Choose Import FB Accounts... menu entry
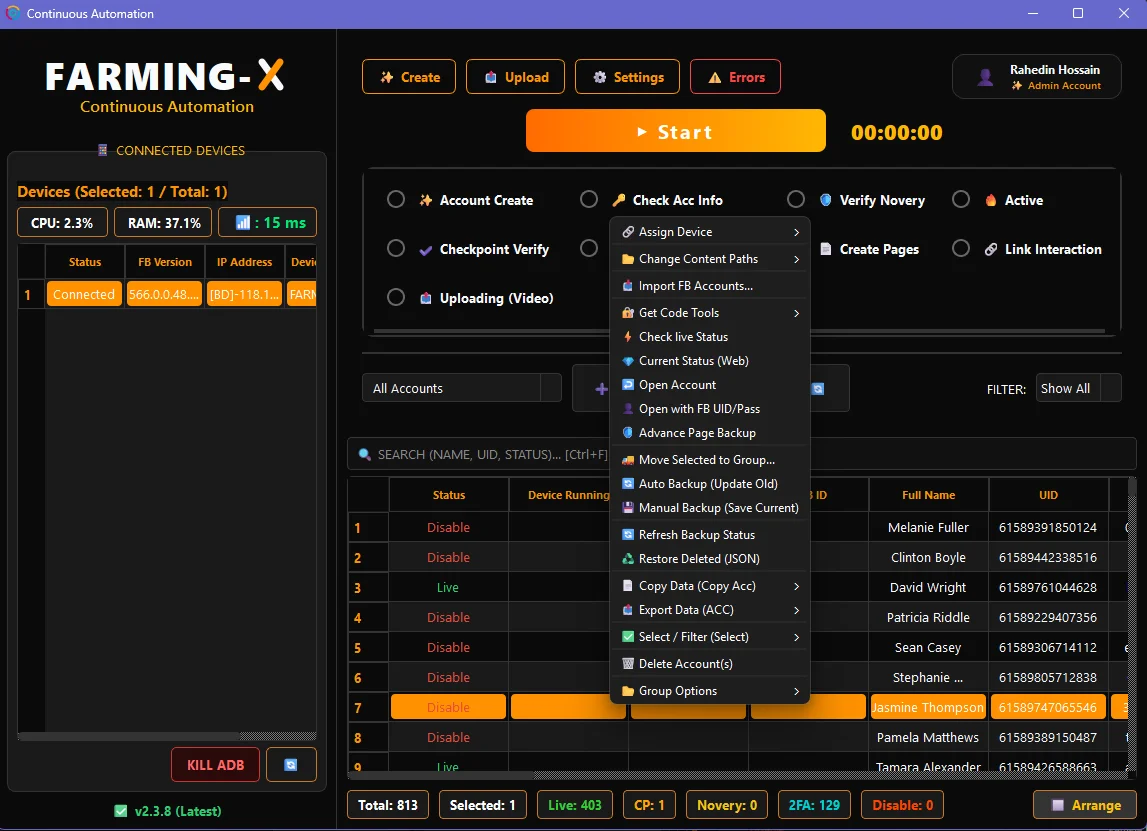This screenshot has height=831, width=1147. pyautogui.click(x=710, y=286)
